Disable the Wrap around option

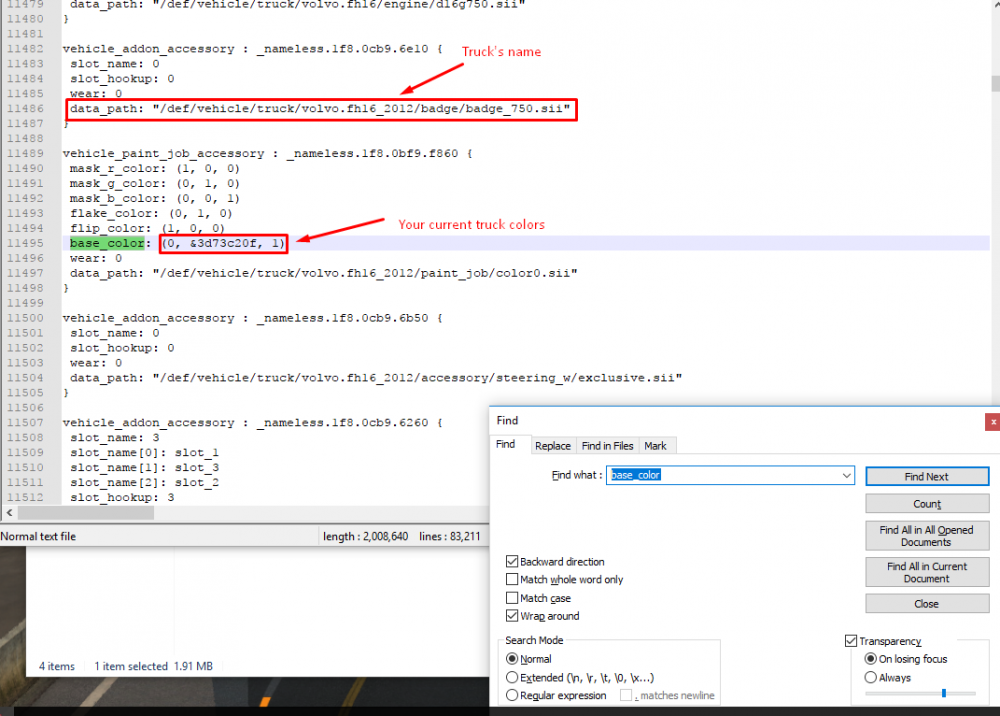(x=513, y=616)
